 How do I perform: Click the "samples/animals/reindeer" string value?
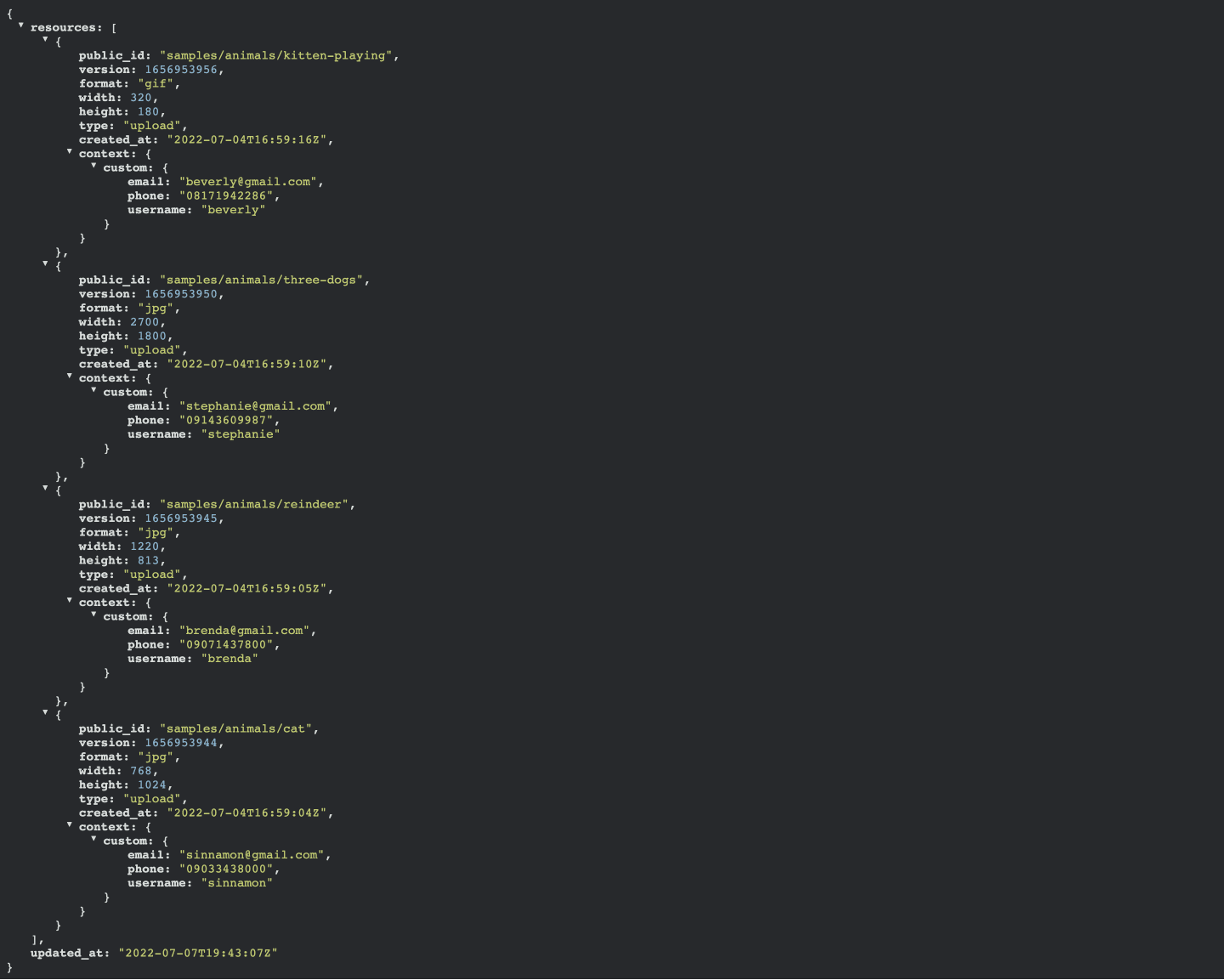tap(254, 504)
